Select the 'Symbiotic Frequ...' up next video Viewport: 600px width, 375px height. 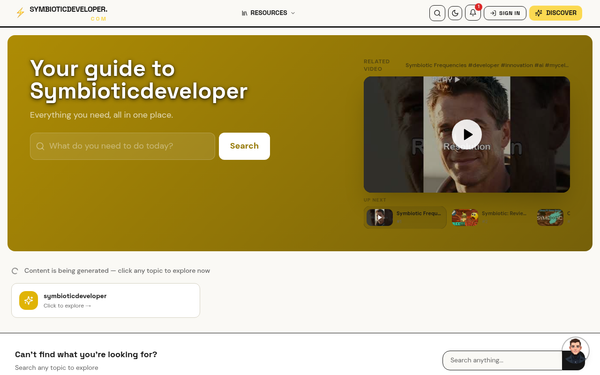[405, 217]
